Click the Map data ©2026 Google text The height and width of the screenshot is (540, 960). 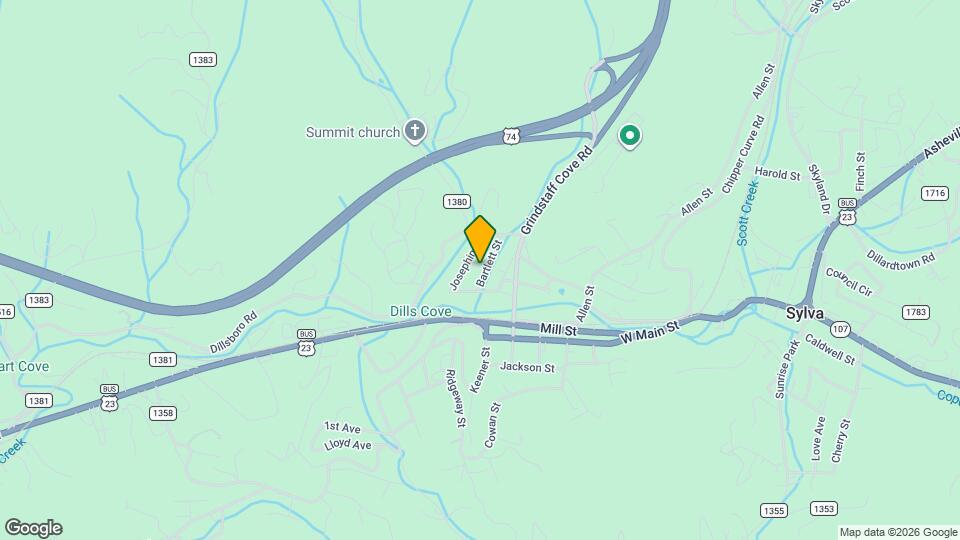898,533
